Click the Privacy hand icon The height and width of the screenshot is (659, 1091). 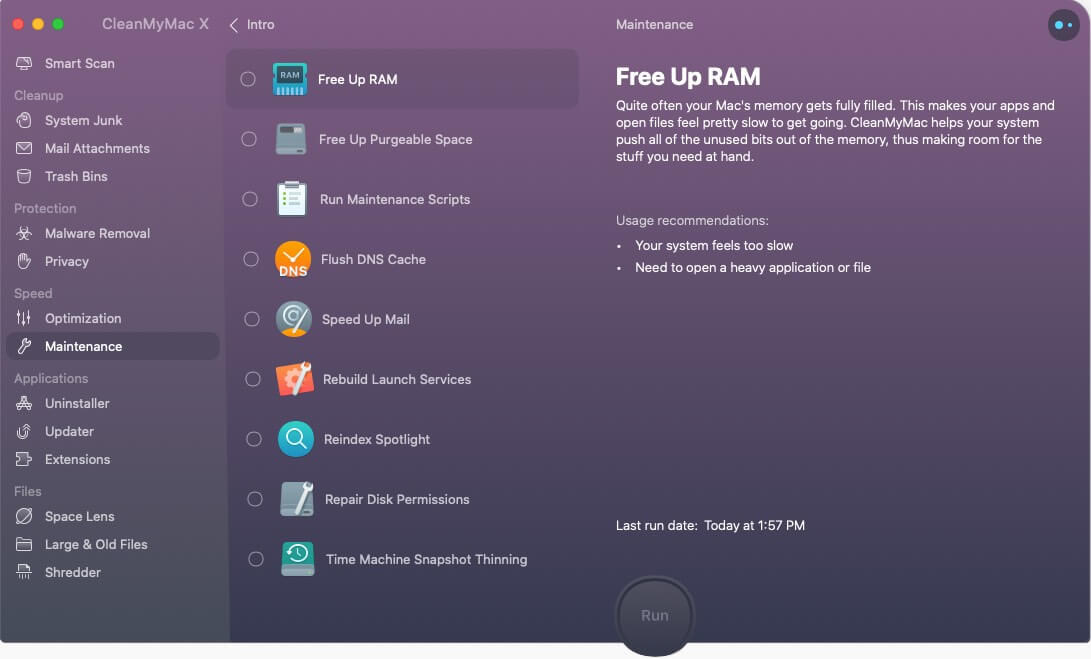tap(24, 261)
